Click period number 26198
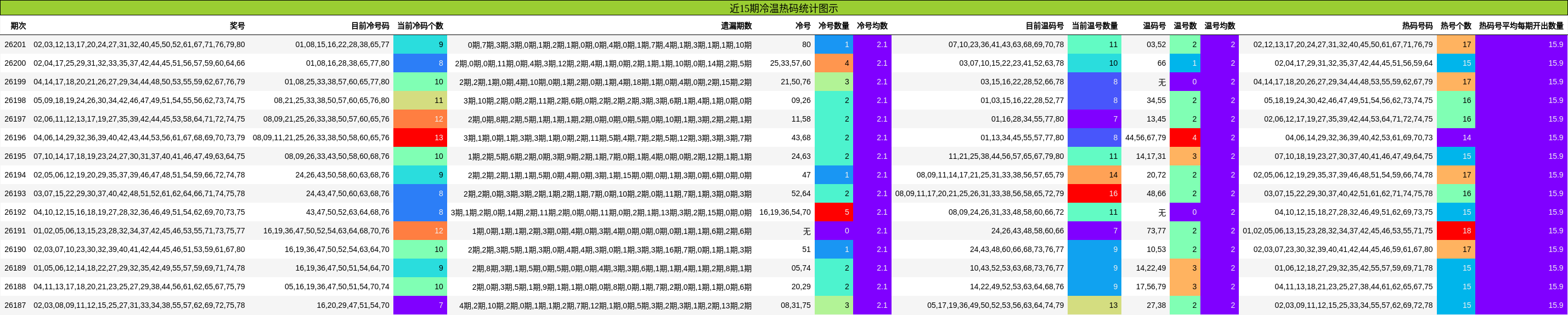The image size is (1568, 315). [x=15, y=100]
